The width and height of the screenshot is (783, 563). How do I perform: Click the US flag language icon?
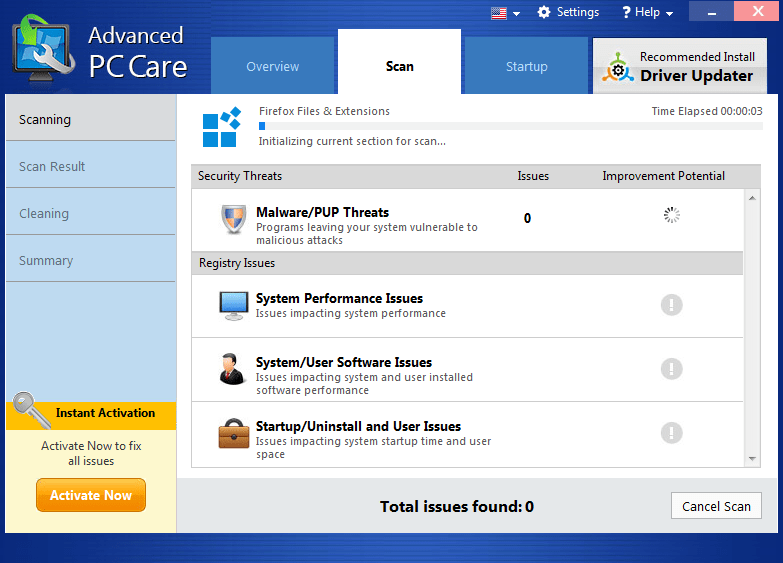pyautogui.click(x=498, y=13)
